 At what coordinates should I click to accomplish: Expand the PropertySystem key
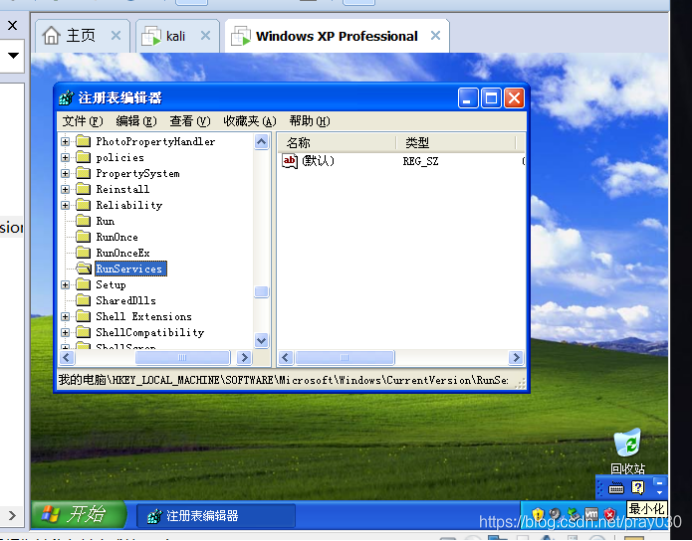click(65, 173)
